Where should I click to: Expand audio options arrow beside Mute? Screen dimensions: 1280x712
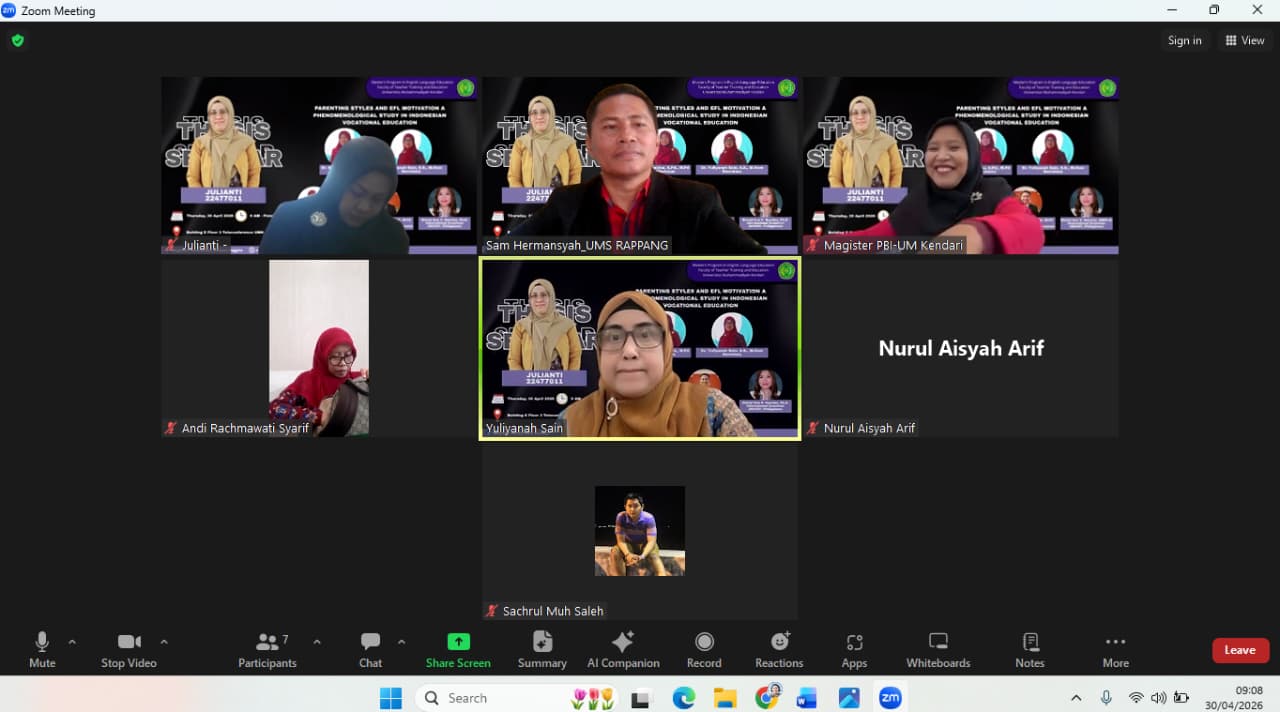pos(72,642)
